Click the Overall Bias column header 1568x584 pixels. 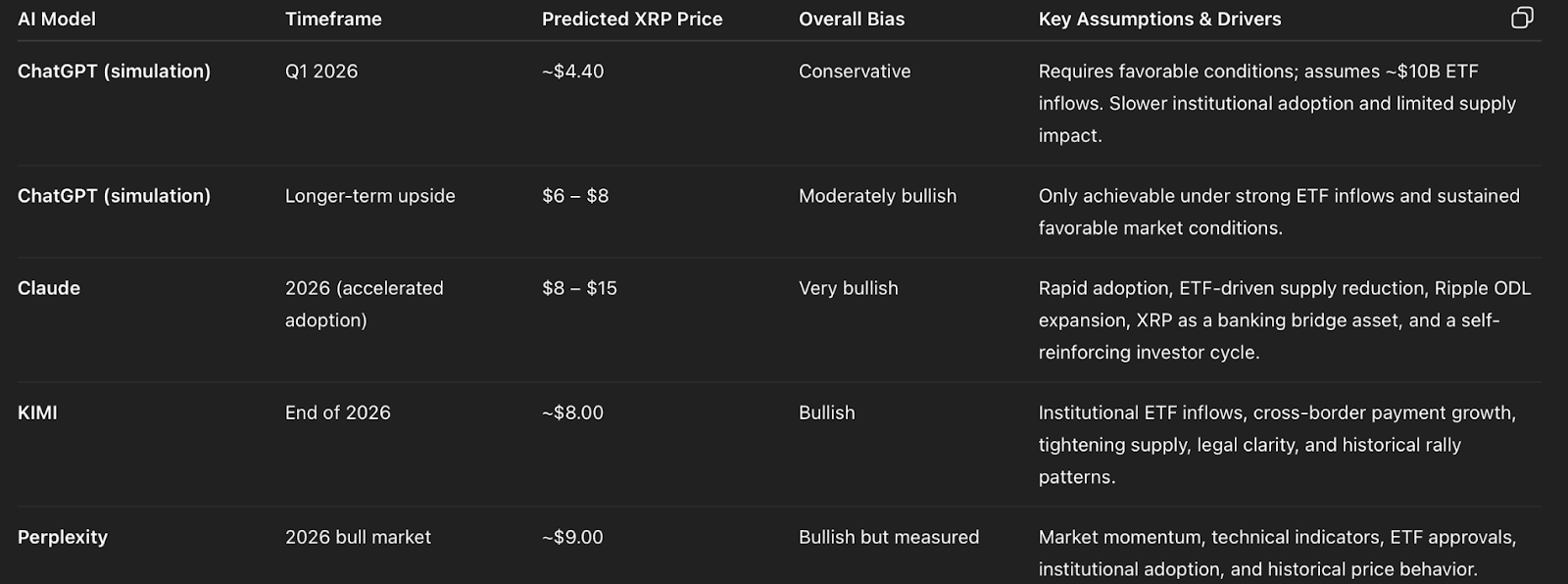click(852, 19)
